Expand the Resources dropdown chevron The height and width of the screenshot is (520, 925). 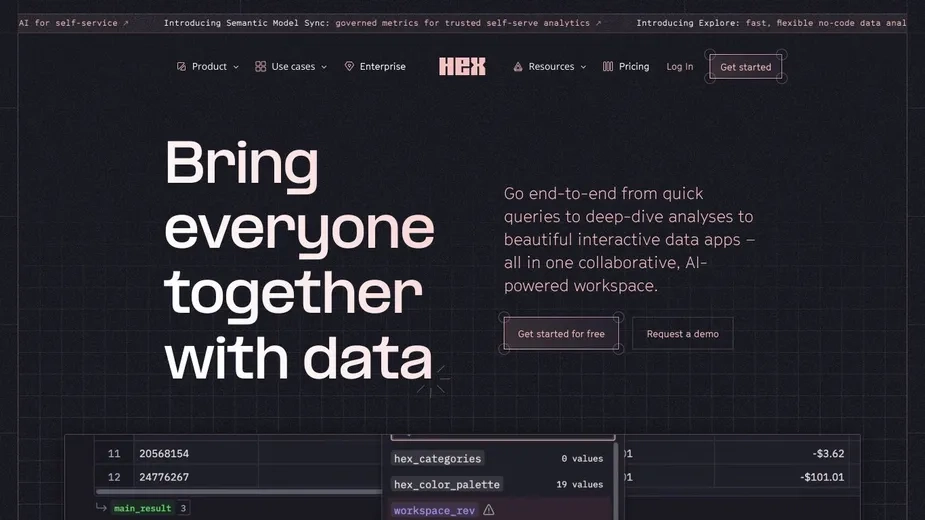tap(583, 67)
